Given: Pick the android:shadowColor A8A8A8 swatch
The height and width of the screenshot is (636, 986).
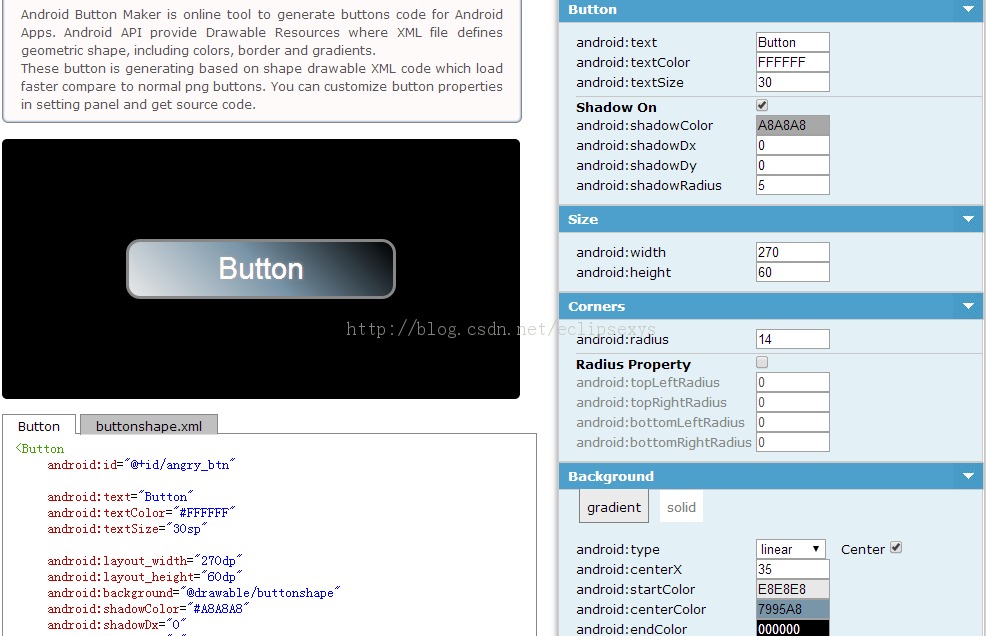Looking at the screenshot, I should 792,125.
